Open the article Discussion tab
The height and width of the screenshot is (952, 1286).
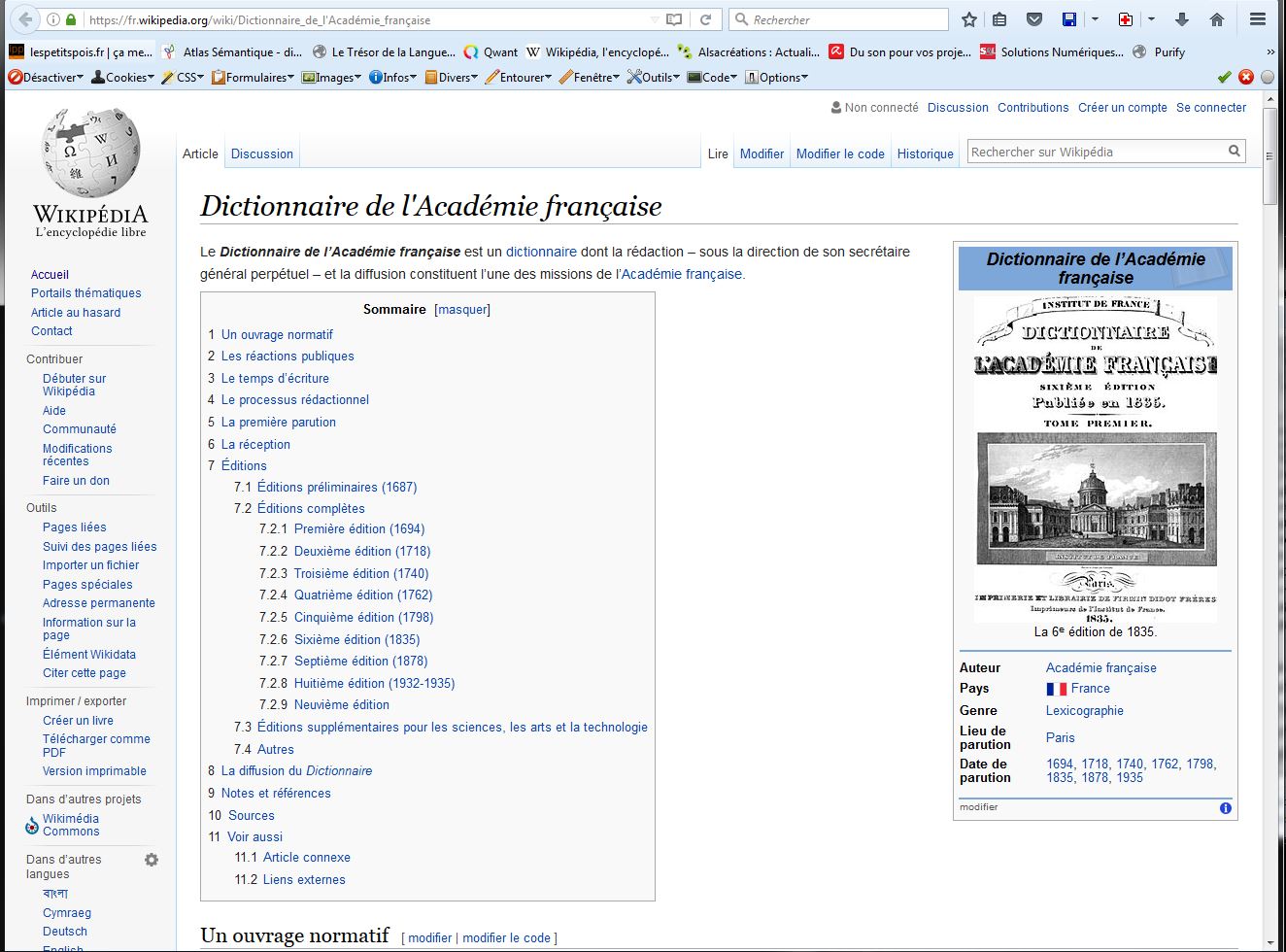click(261, 153)
